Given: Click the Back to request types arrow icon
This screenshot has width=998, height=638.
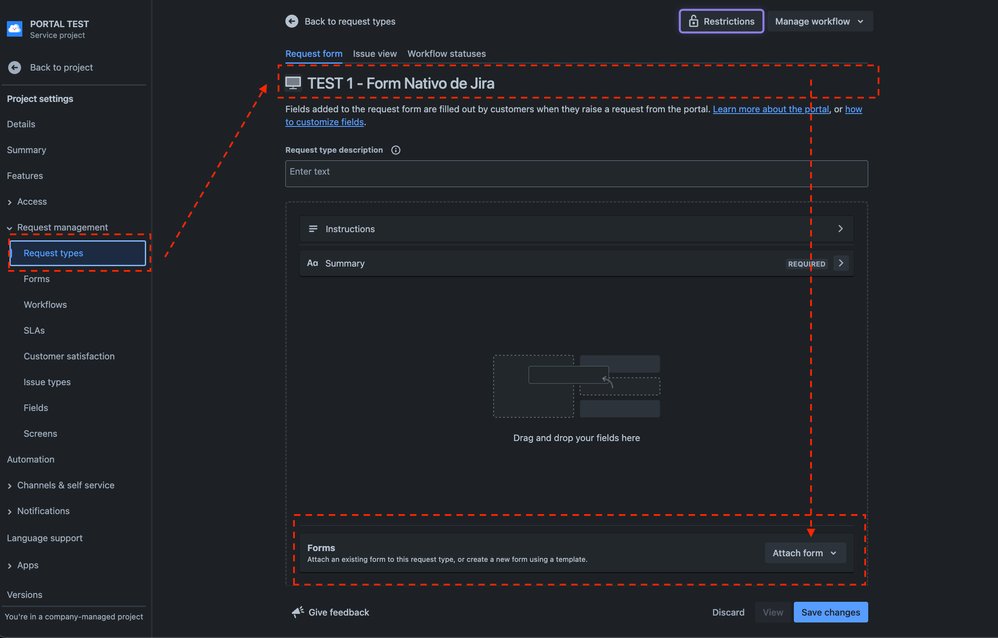Looking at the screenshot, I should pos(292,21).
